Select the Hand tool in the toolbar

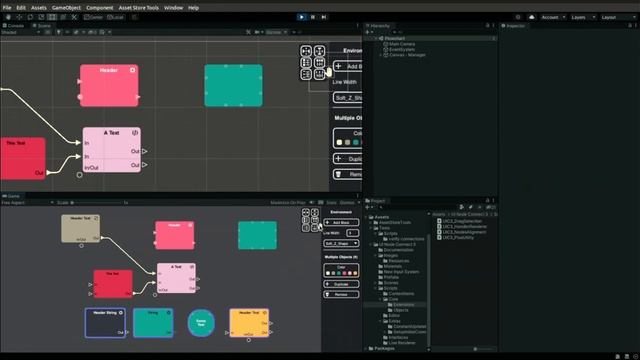click(8, 17)
